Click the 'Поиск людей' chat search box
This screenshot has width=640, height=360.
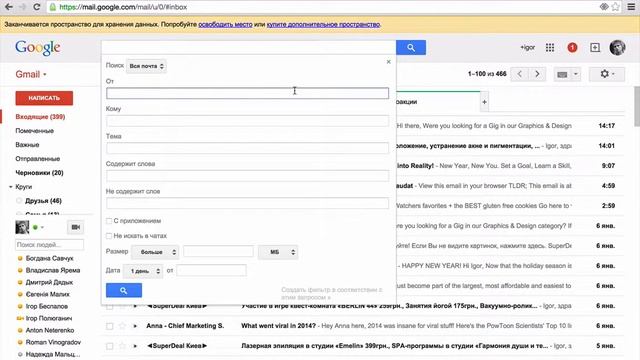pyautogui.click(x=49, y=244)
